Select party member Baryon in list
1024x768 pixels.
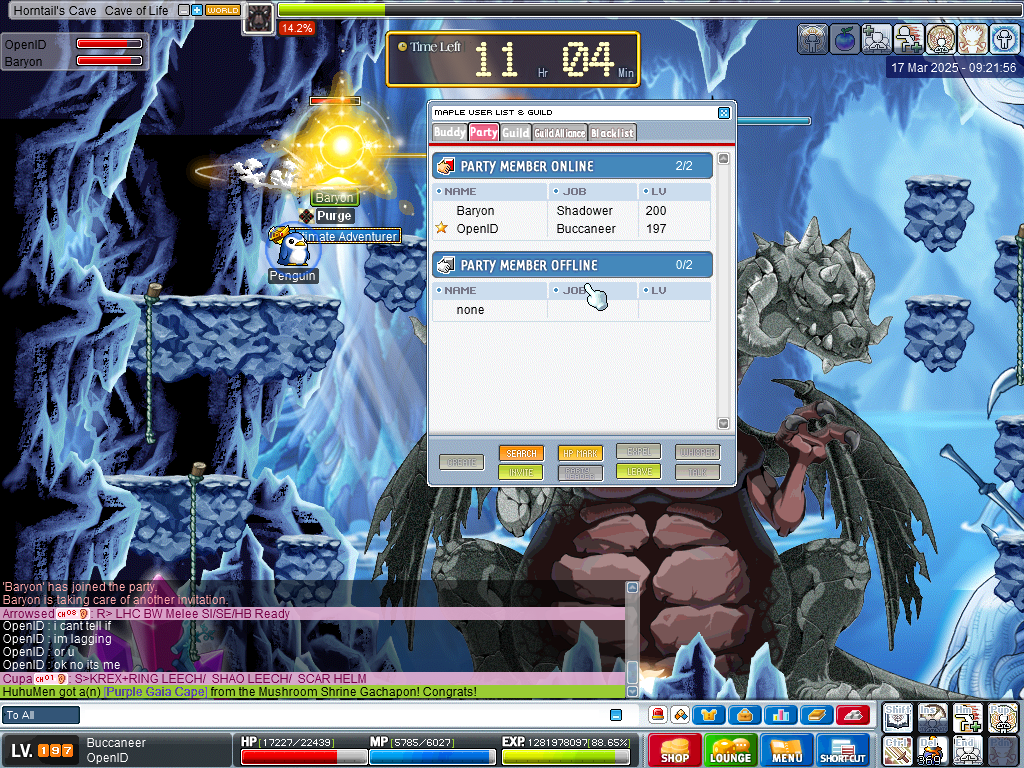[572, 210]
